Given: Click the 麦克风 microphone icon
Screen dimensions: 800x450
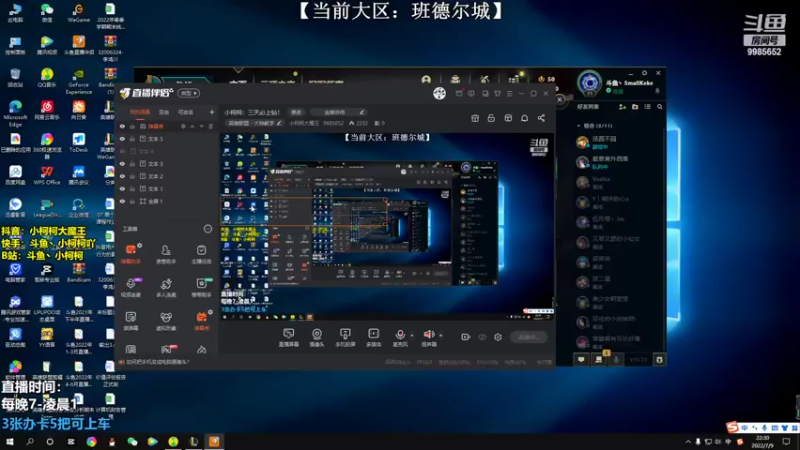Looking at the screenshot, I should (401, 337).
